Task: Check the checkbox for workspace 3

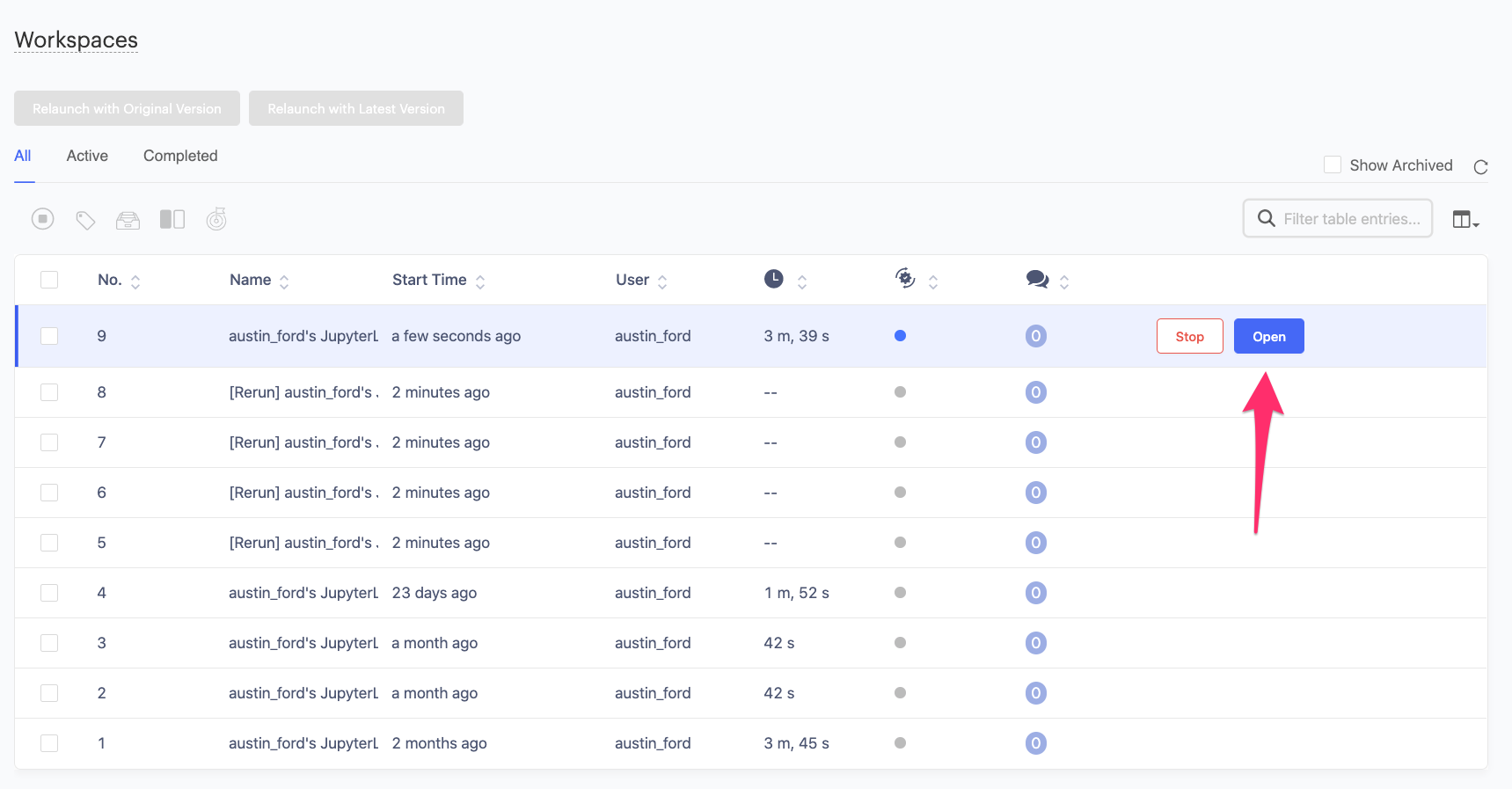Action: [49, 643]
